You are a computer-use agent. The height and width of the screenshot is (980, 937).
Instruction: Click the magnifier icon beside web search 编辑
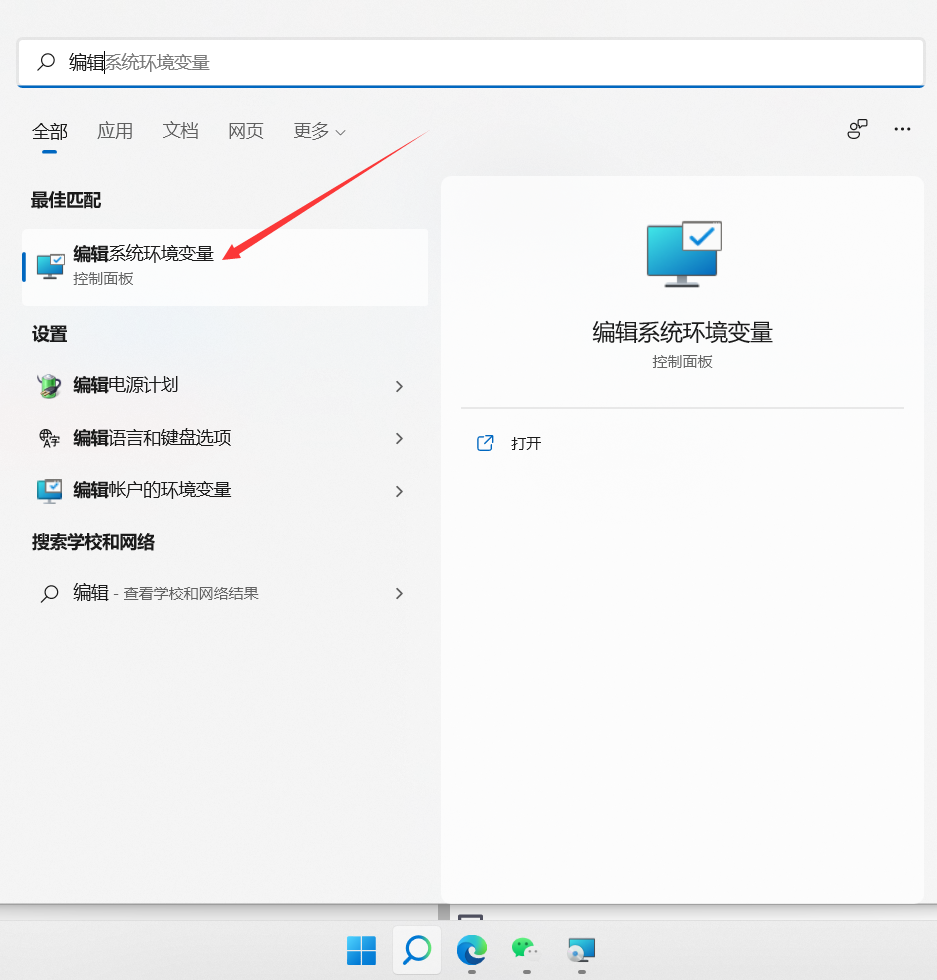coord(49,593)
